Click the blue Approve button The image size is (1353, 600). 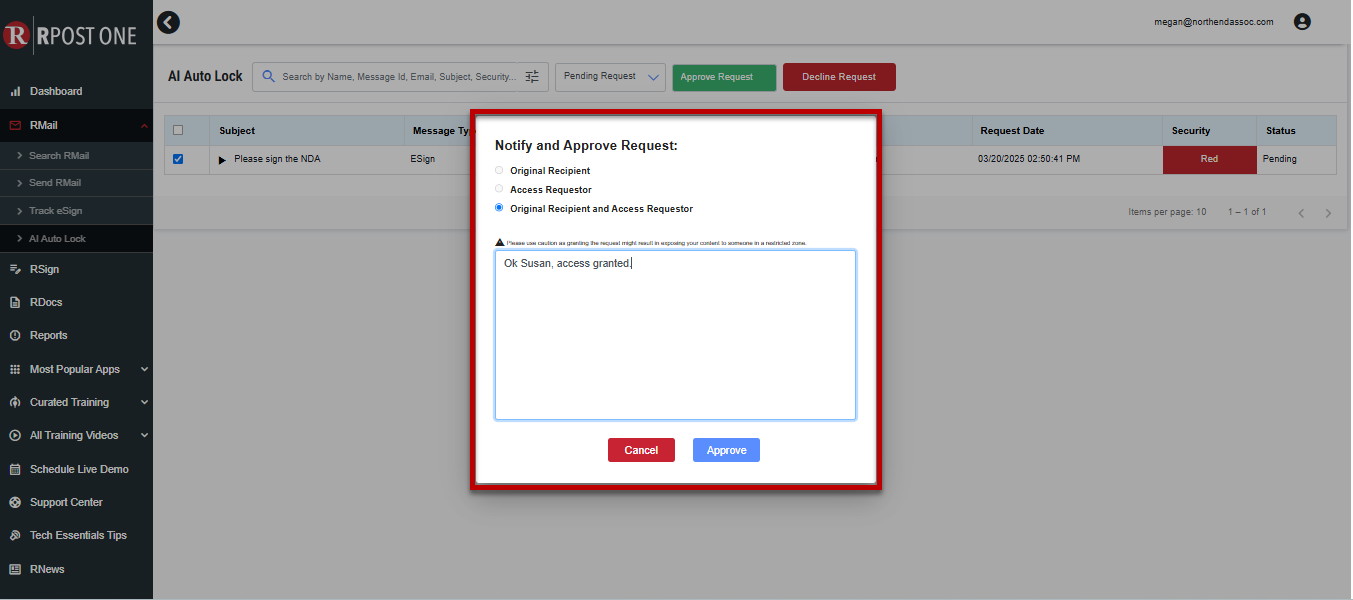pos(726,450)
